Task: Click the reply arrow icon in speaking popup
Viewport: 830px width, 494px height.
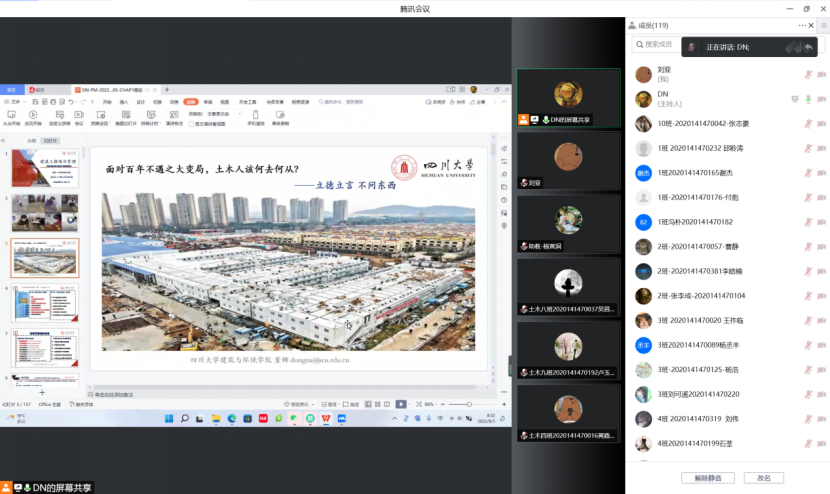Action: pyautogui.click(x=808, y=47)
